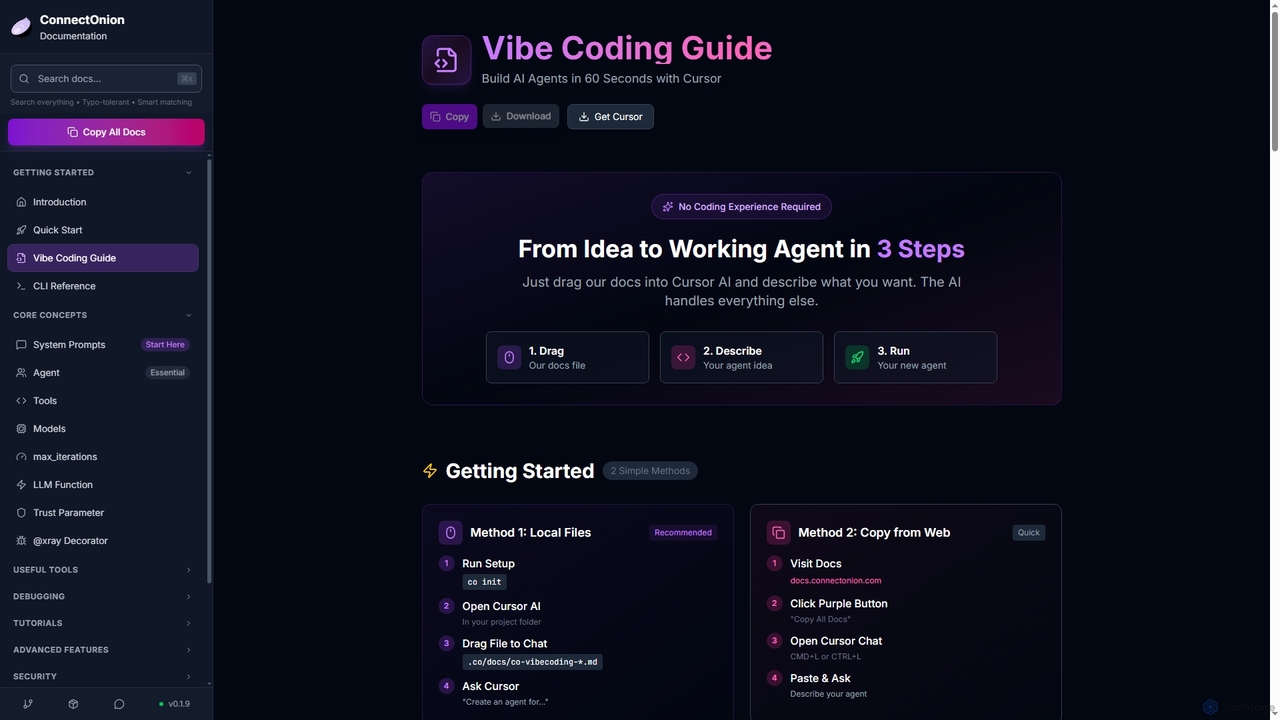Click the .co/docs/co-vibecoding-*.md code snippet
This screenshot has height=720, width=1280.
(x=533, y=662)
